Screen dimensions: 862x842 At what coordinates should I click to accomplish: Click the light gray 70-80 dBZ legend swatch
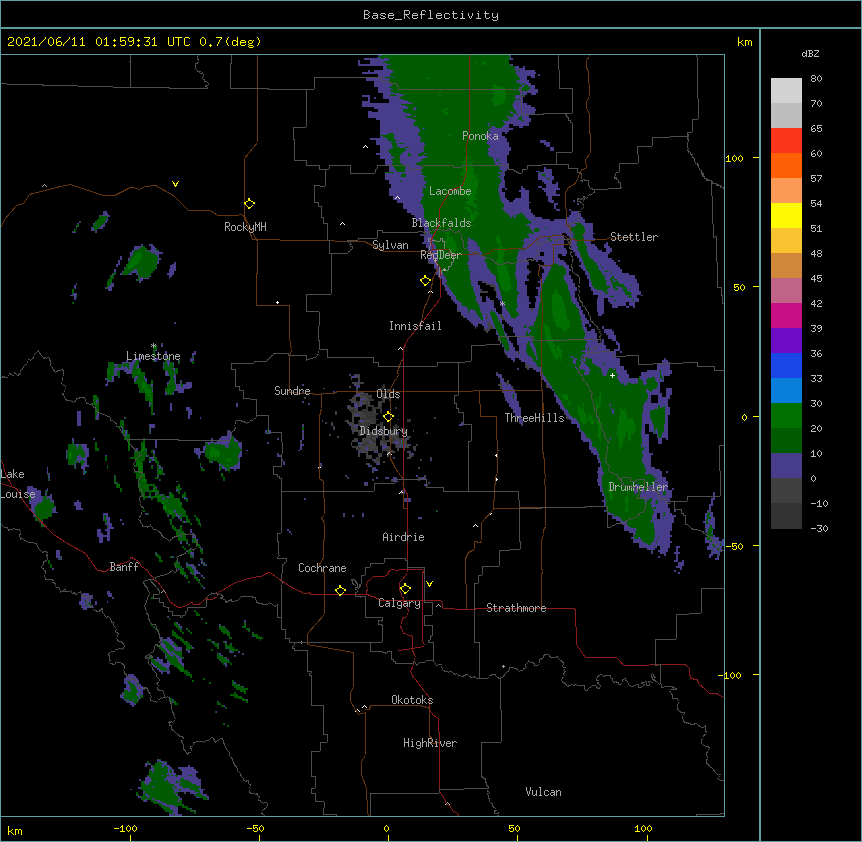tap(786, 91)
